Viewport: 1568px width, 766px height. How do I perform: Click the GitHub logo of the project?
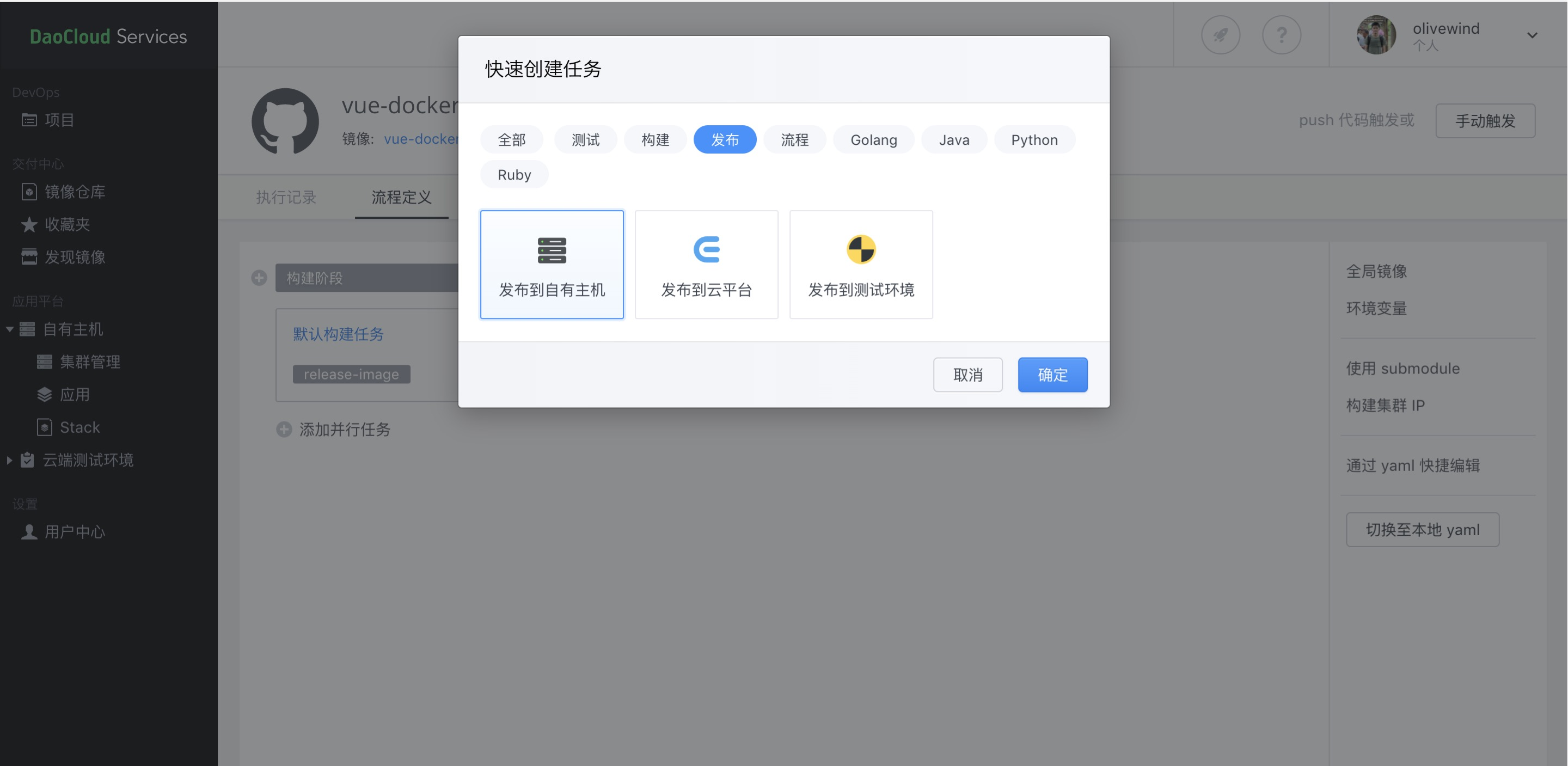click(285, 121)
